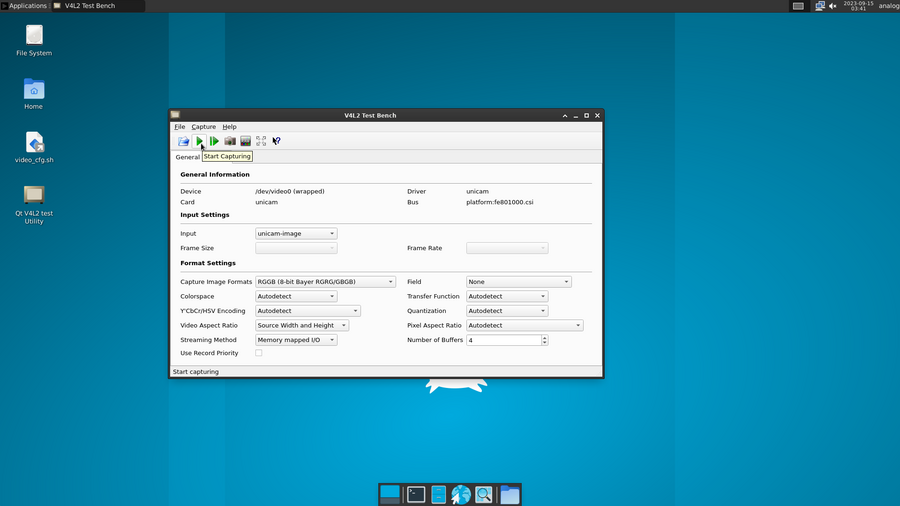This screenshot has width=900, height=506.
Task: Open the Field dropdown showing None
Action: (518, 282)
